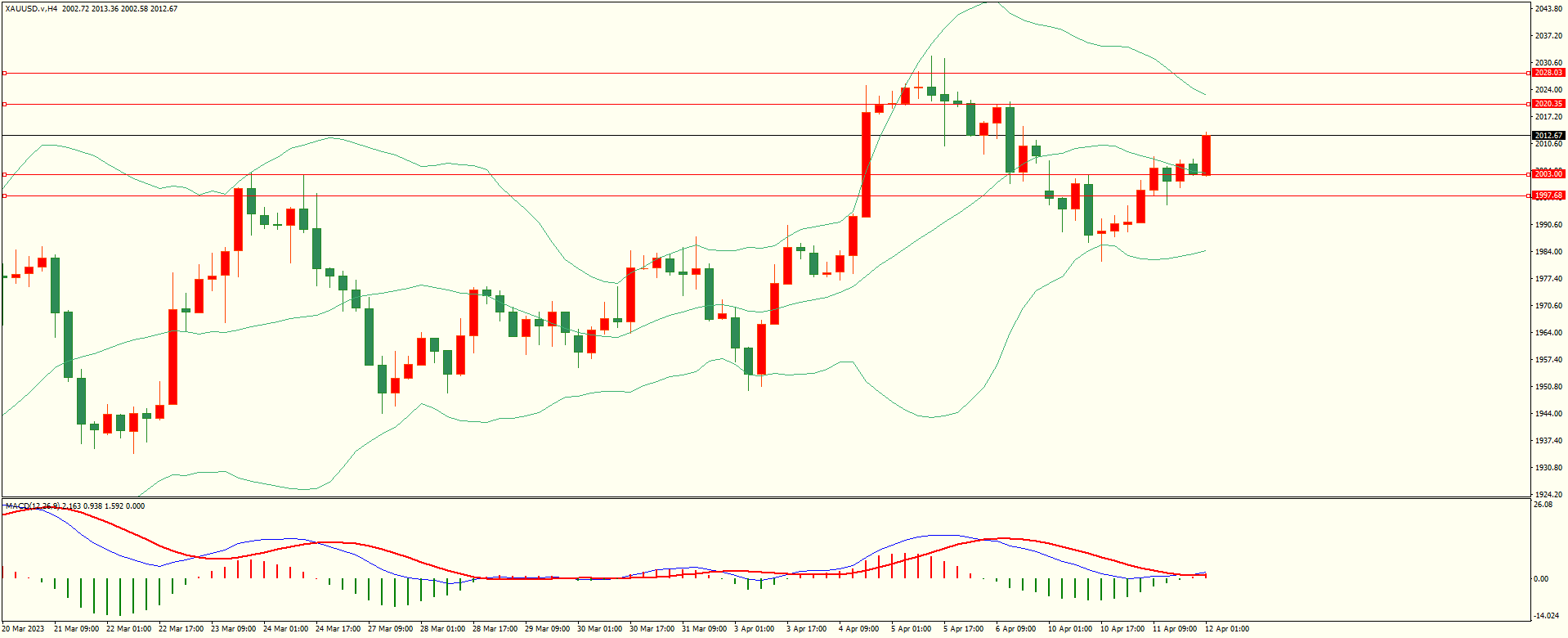Click the current price label 2012.67

1548,136
